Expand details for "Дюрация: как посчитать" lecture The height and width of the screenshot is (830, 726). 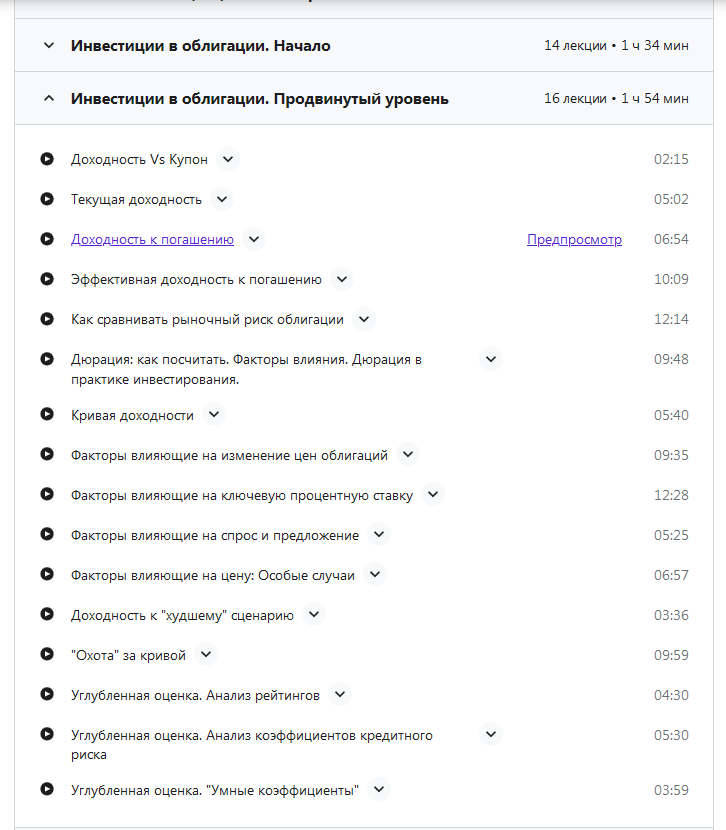coord(490,359)
